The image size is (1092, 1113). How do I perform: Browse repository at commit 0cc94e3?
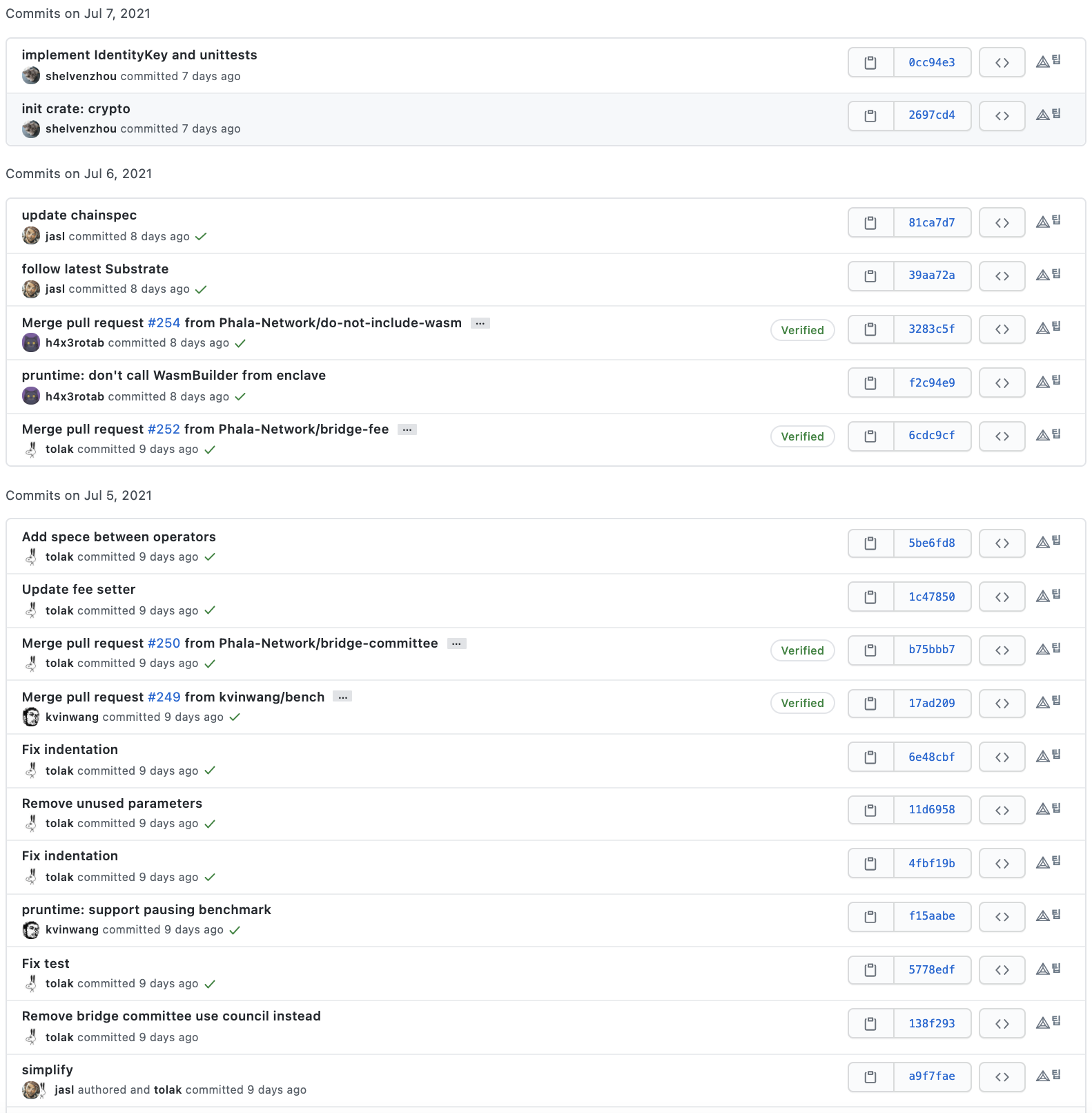1002,63
